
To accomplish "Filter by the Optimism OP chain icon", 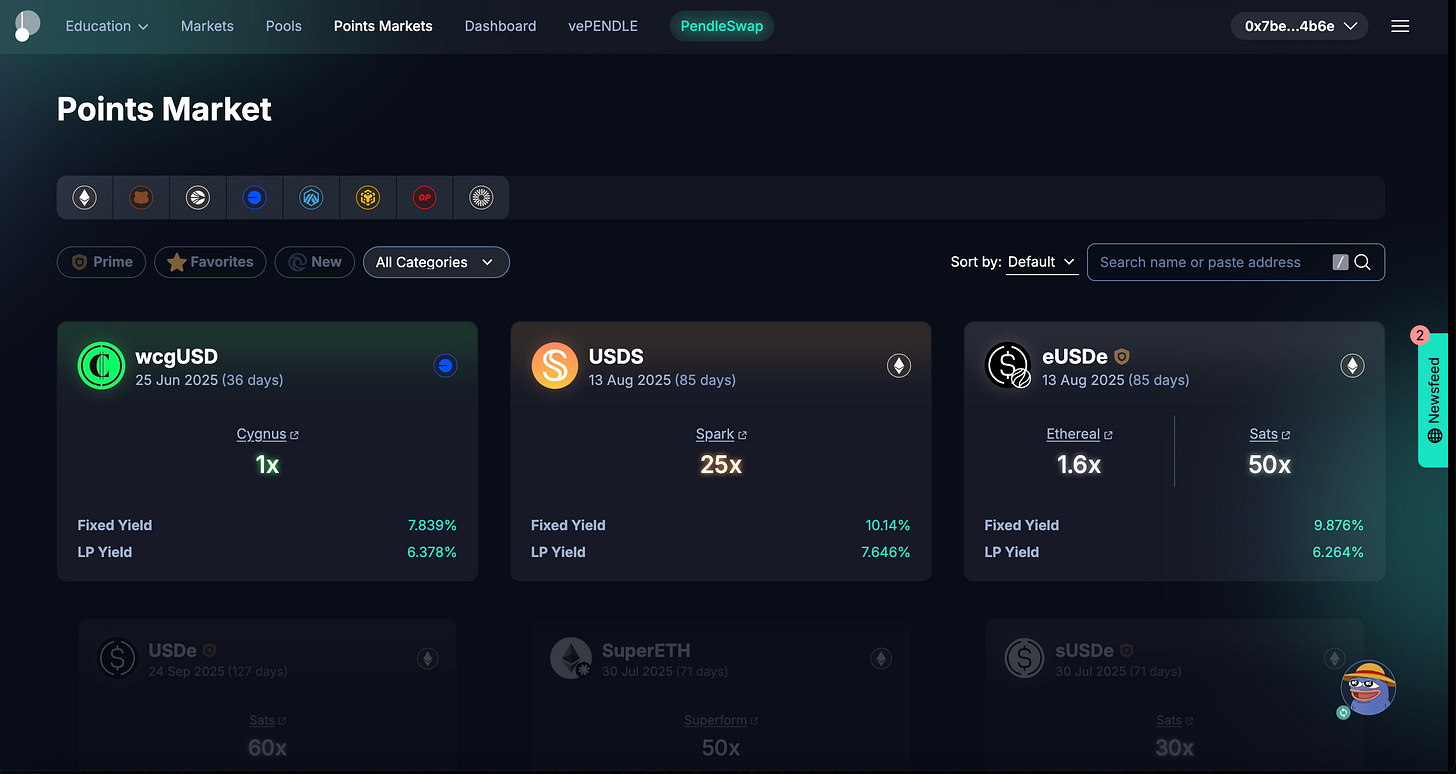I will pos(425,198).
